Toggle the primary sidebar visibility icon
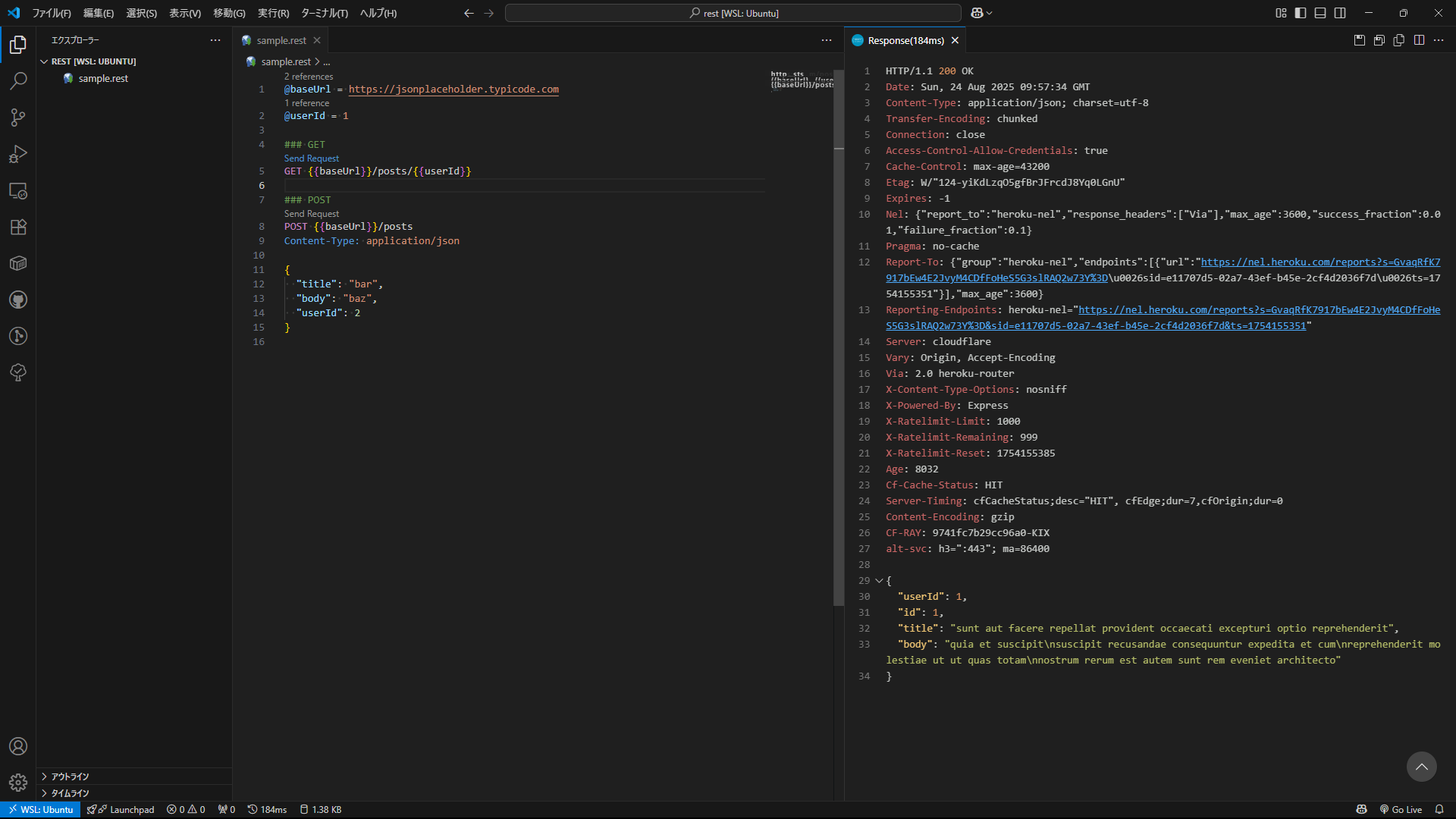1456x819 pixels. 1301,13
